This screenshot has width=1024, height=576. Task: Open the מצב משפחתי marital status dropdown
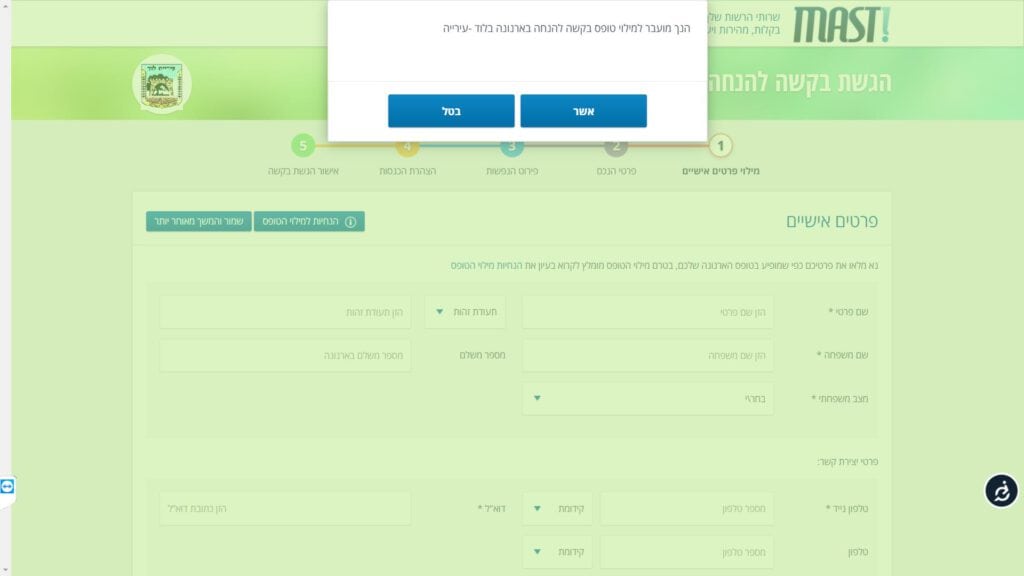click(647, 398)
